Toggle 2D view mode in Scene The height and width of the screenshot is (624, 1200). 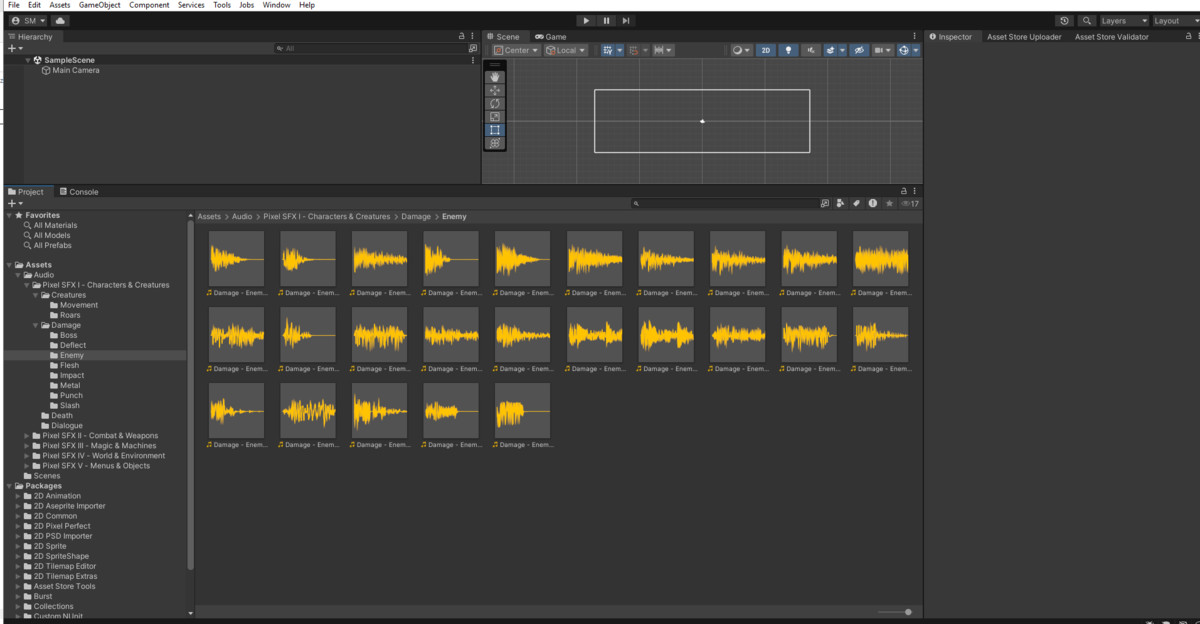[x=766, y=50]
